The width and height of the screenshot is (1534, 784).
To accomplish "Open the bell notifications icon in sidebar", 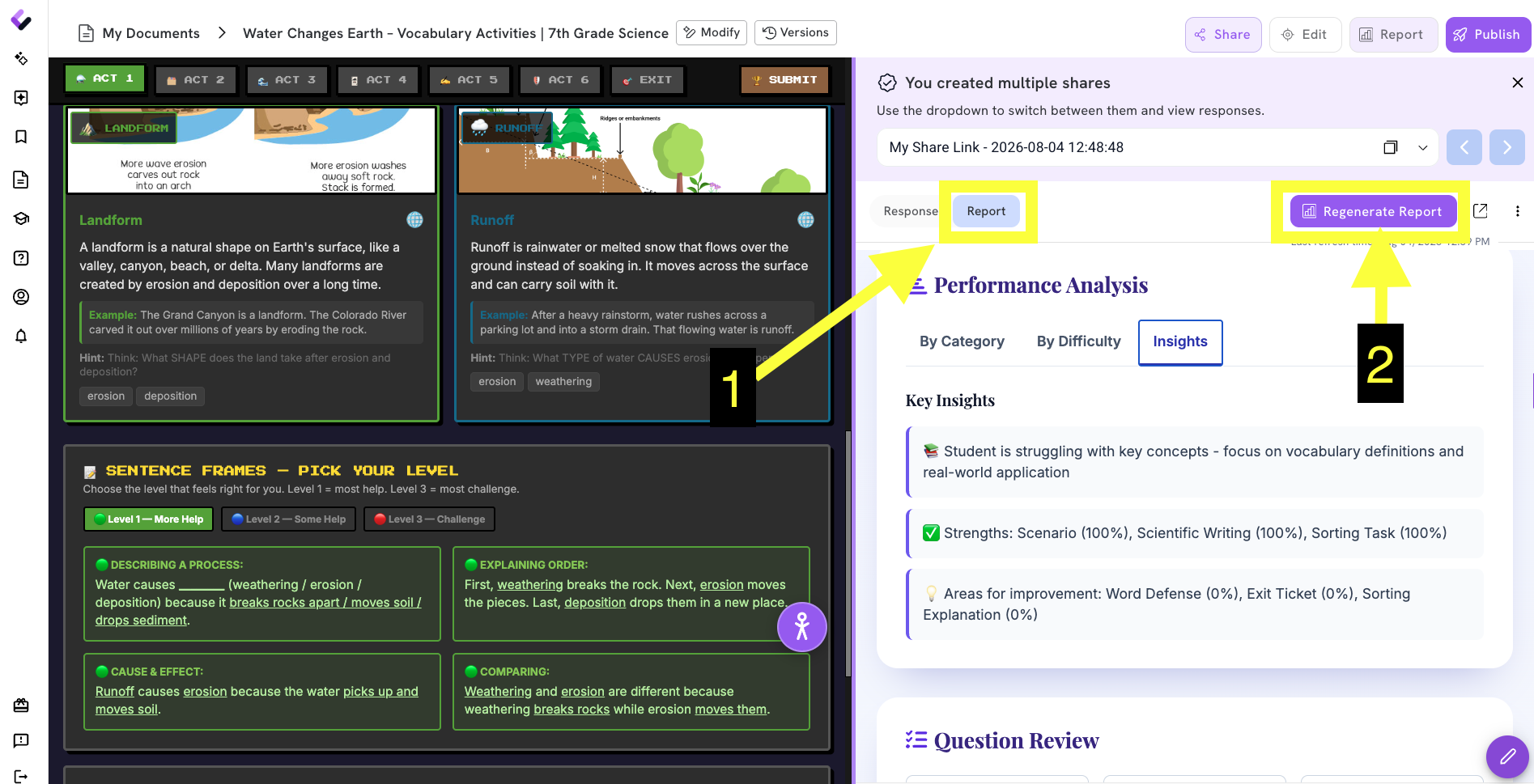I will coord(21,336).
